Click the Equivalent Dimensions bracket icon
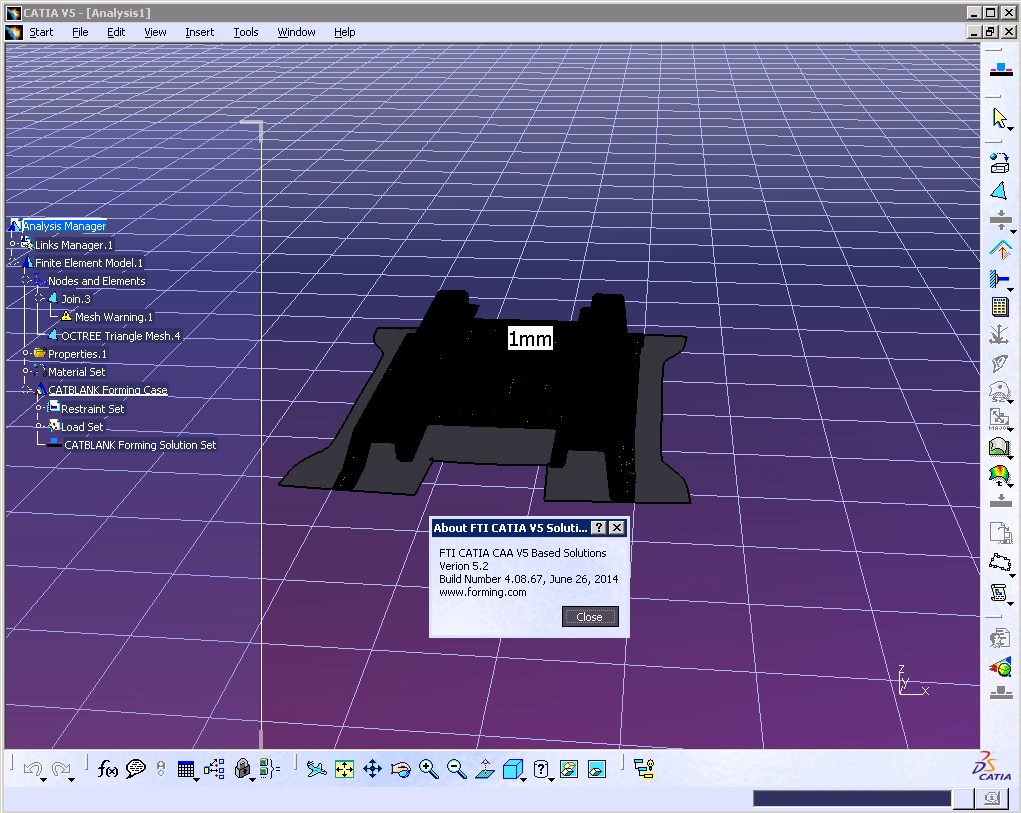This screenshot has width=1021, height=813. 269,769
